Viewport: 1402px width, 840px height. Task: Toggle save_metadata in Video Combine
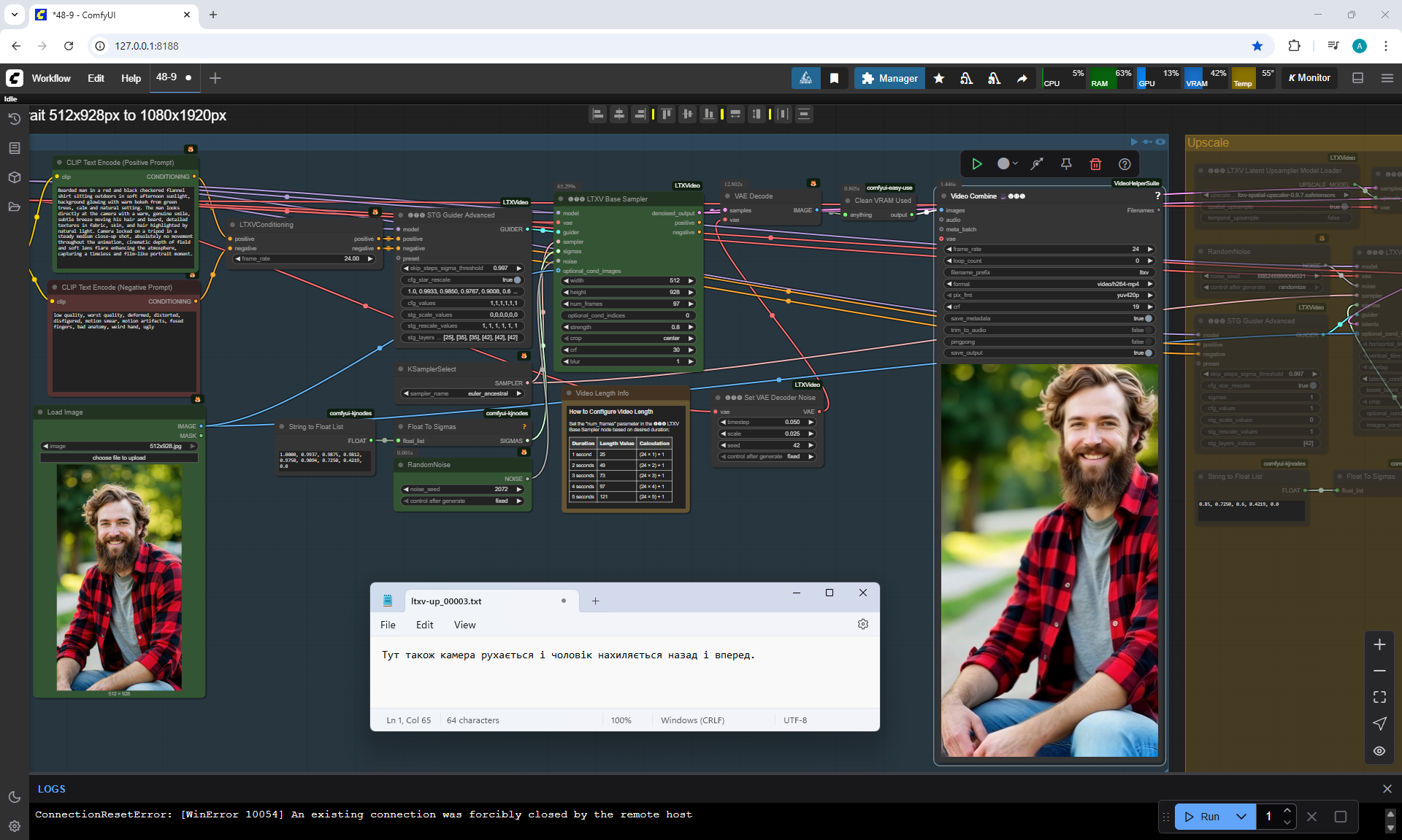click(1148, 318)
